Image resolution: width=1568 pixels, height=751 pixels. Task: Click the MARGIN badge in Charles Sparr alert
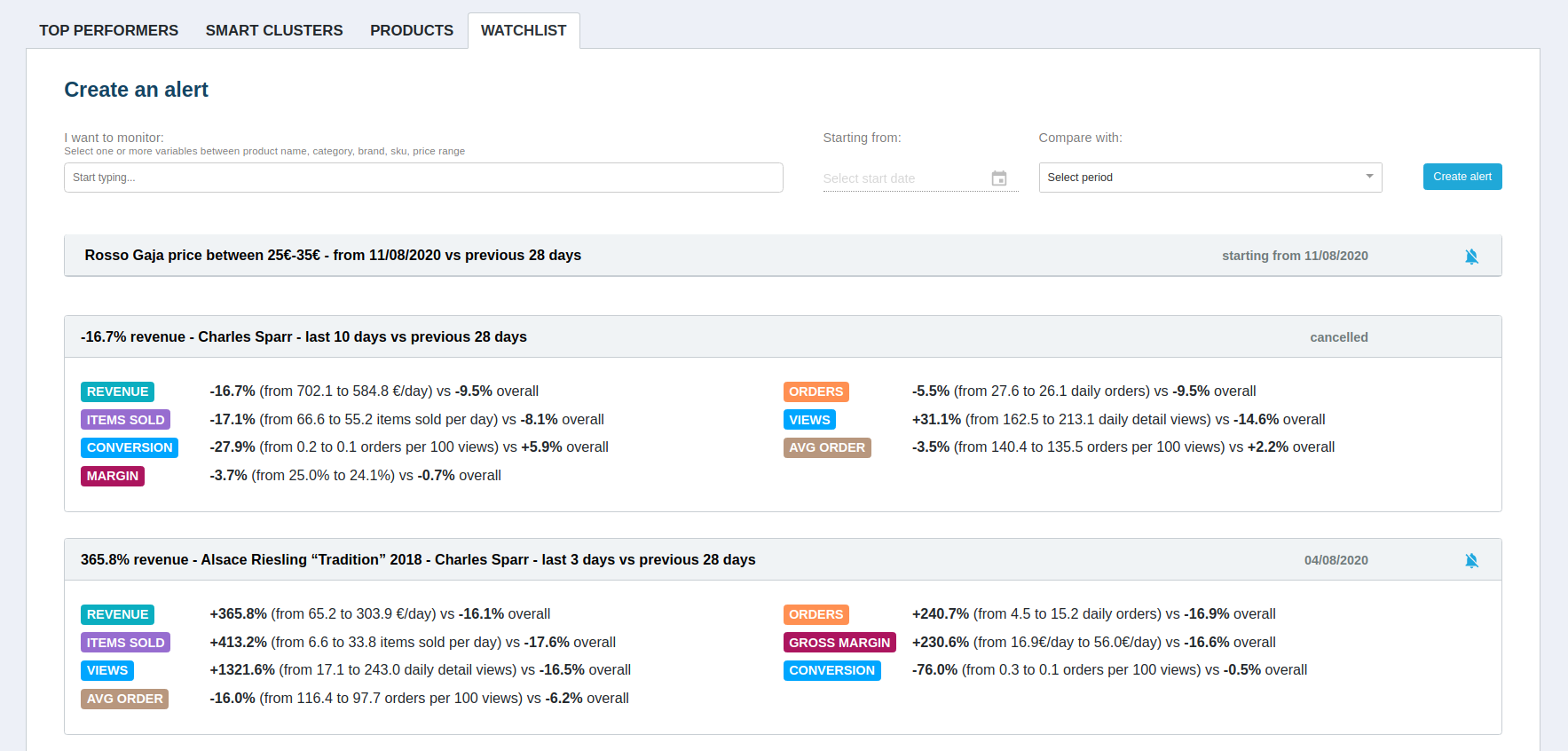(113, 476)
